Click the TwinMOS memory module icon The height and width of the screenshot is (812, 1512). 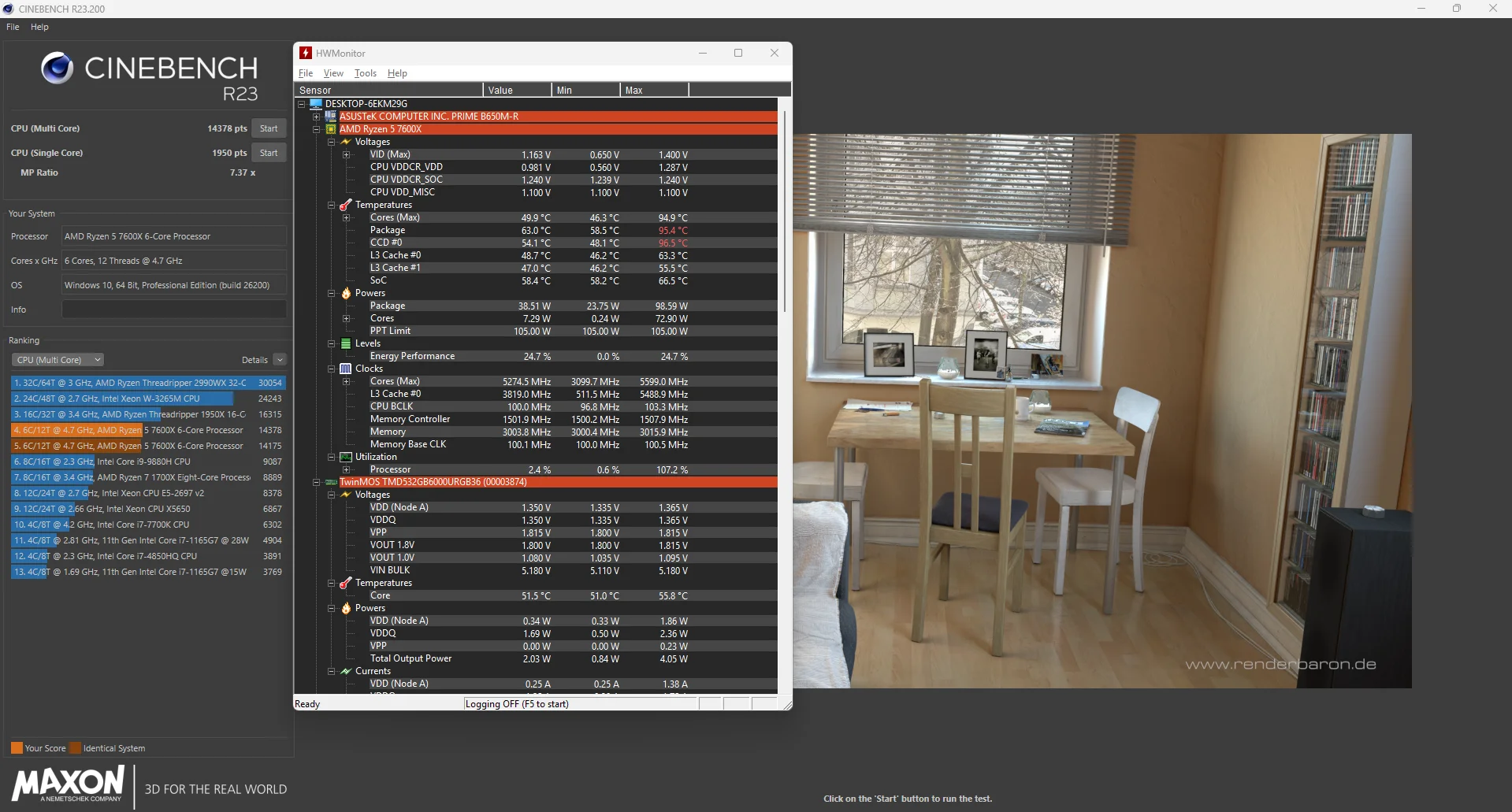(x=331, y=482)
